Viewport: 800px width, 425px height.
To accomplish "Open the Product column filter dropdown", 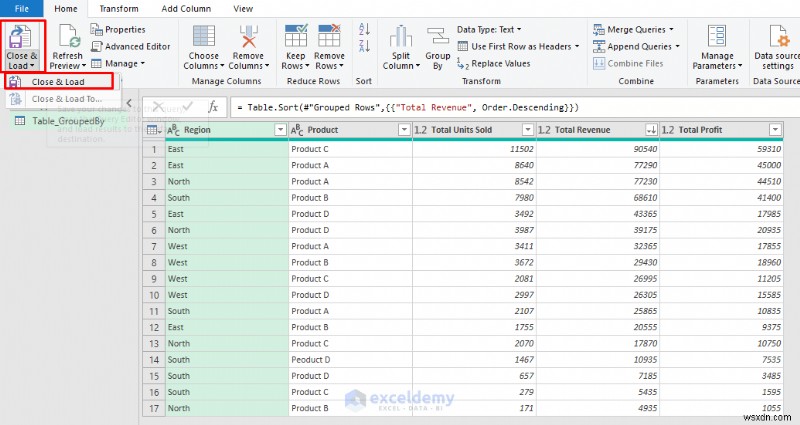I will pyautogui.click(x=404, y=130).
